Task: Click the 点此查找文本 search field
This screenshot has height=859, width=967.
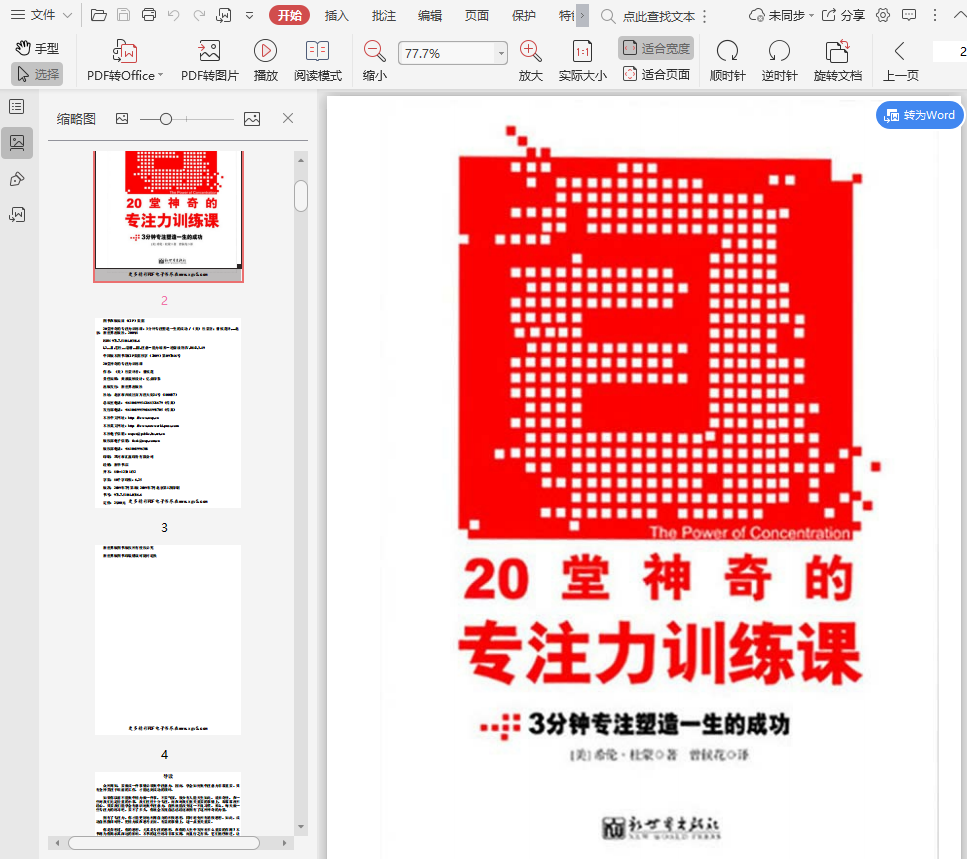Action: point(657,17)
